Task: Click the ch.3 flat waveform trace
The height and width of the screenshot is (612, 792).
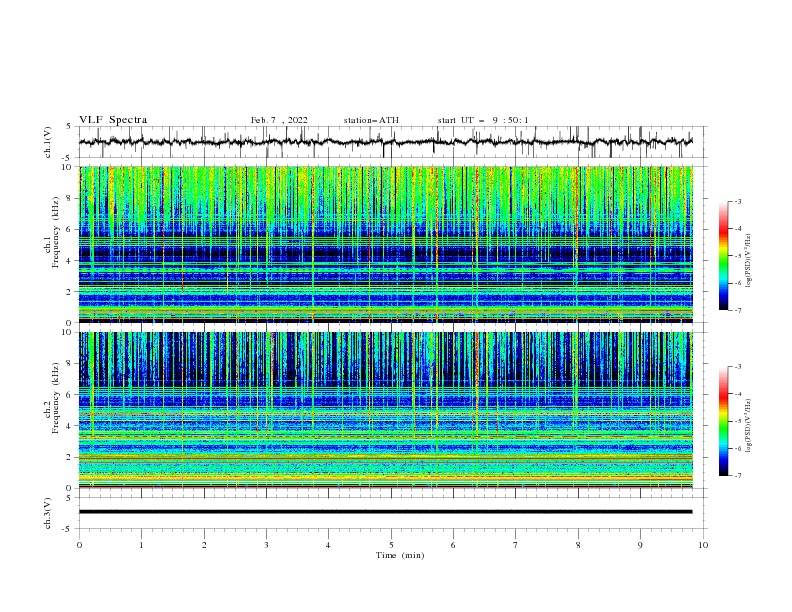Action: click(x=385, y=512)
